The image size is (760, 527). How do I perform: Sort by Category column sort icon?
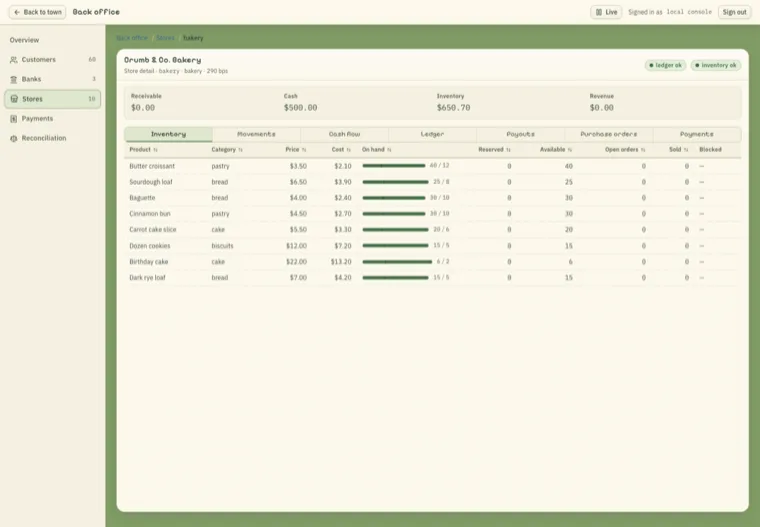(x=240, y=150)
